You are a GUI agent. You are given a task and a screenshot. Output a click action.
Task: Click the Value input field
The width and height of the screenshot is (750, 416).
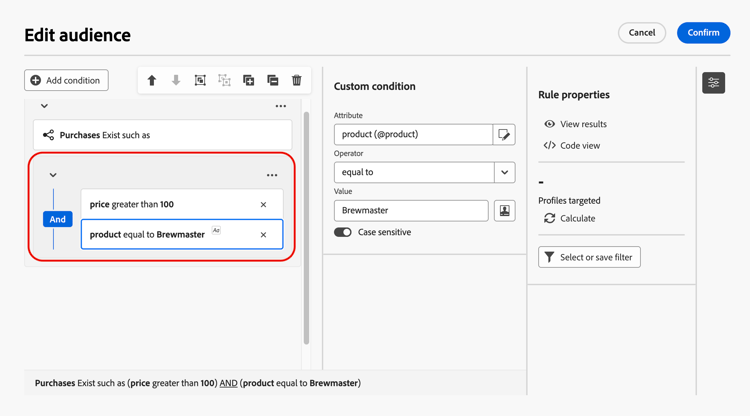tap(411, 210)
